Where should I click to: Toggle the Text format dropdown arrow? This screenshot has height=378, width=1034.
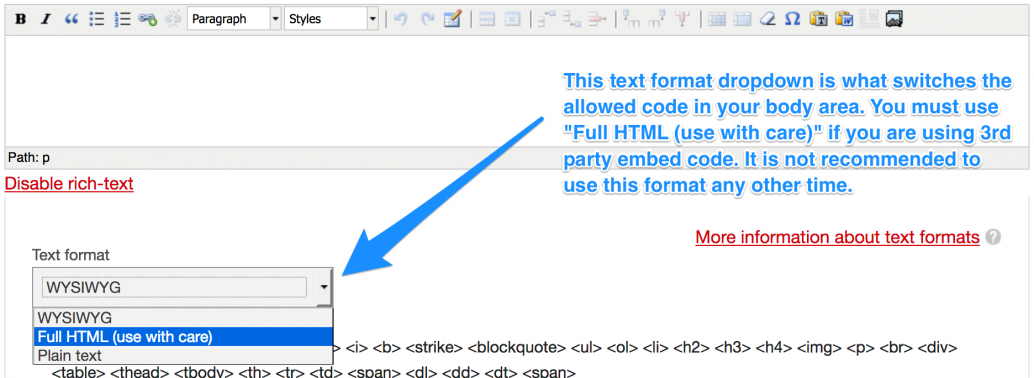tap(323, 287)
